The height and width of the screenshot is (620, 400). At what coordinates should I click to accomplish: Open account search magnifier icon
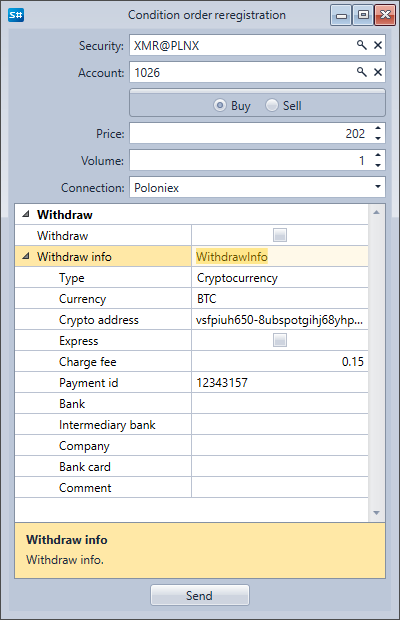pyautogui.click(x=361, y=72)
